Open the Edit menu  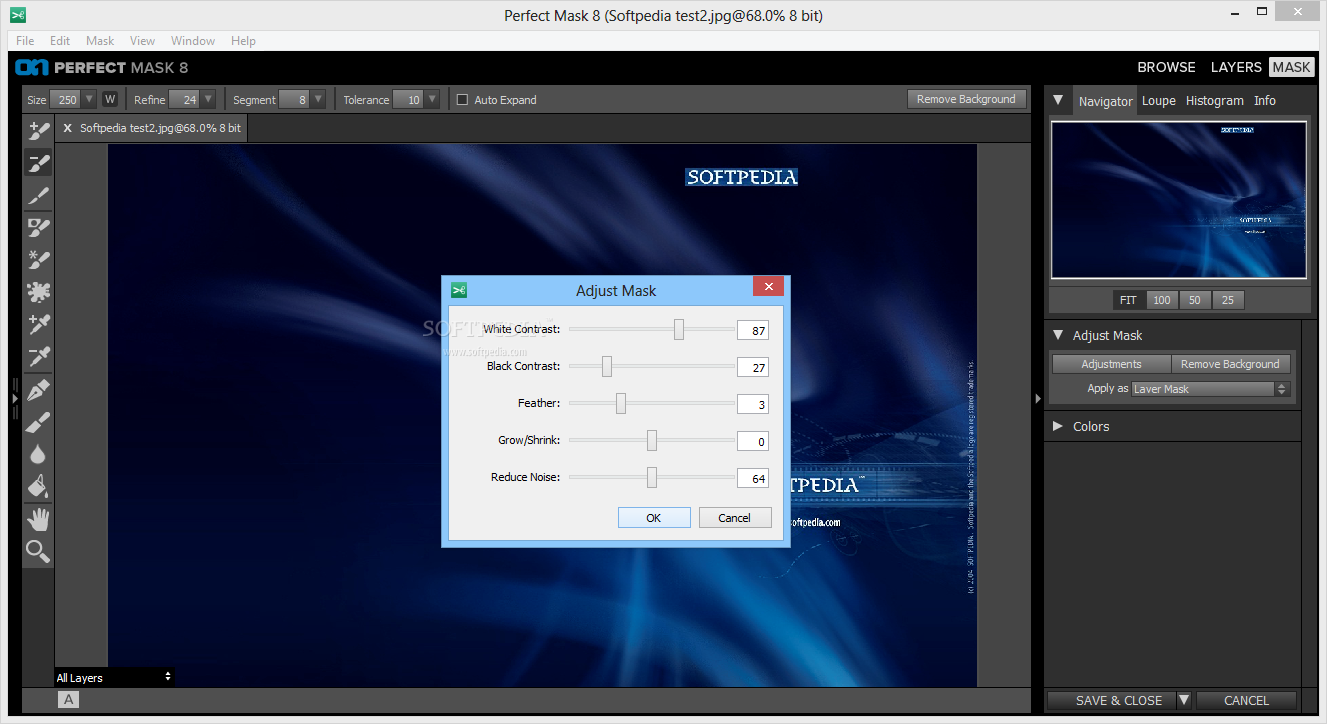point(60,41)
